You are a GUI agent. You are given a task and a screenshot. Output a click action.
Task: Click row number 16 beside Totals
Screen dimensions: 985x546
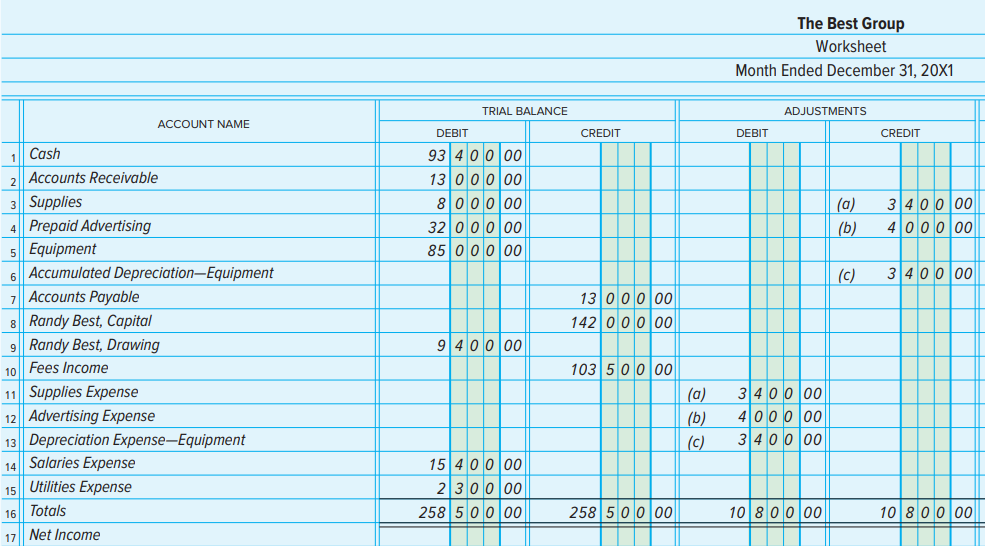(11, 514)
